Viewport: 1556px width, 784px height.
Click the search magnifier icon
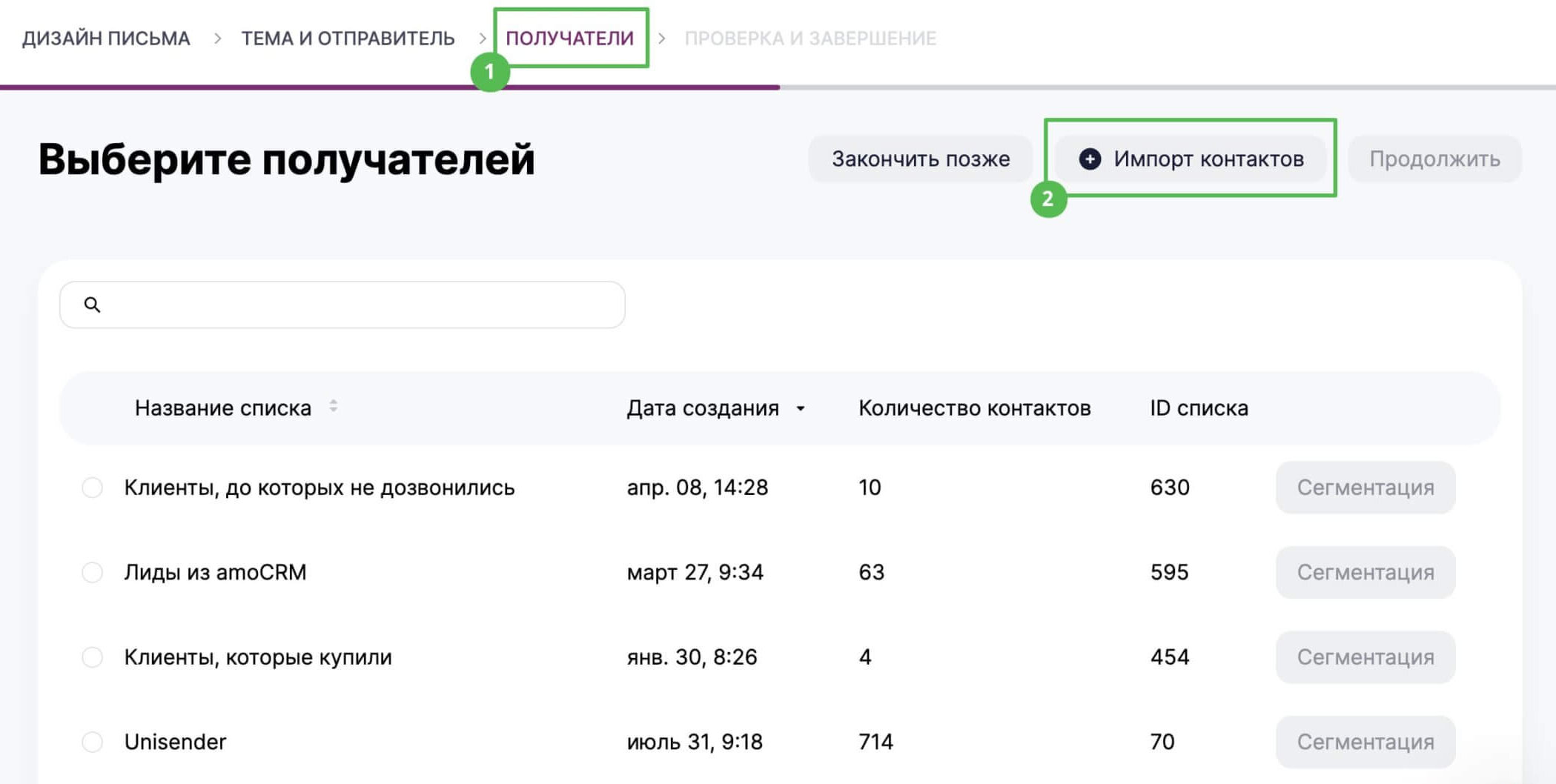92,305
